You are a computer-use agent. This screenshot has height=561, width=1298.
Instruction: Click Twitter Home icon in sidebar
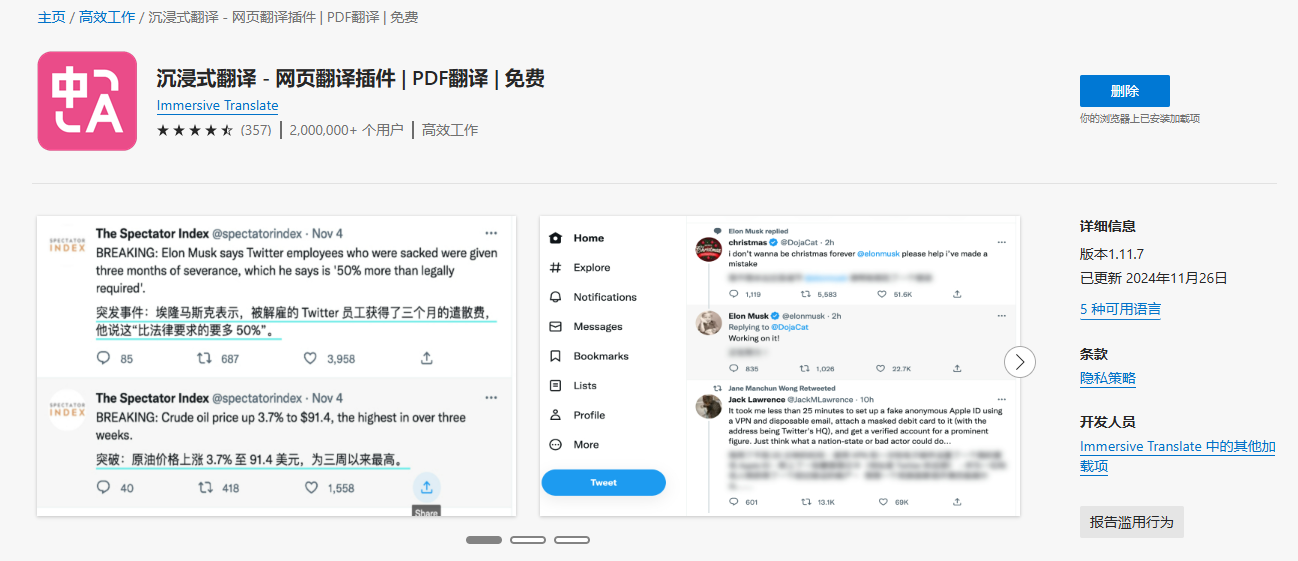(x=555, y=238)
